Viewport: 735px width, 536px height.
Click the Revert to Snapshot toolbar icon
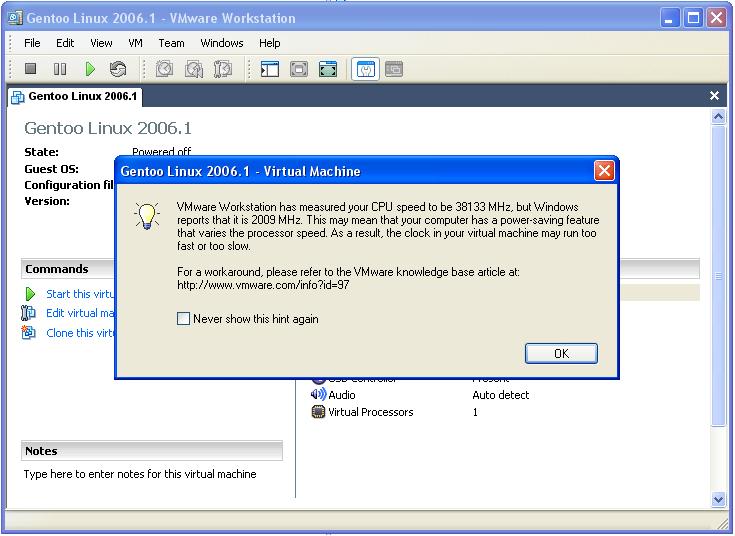(x=194, y=69)
